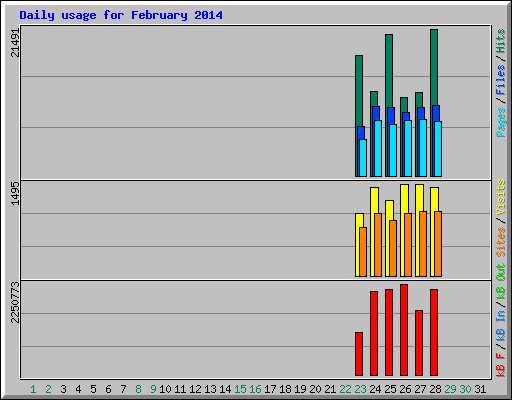Click day 1 on the x-axis

33,389
